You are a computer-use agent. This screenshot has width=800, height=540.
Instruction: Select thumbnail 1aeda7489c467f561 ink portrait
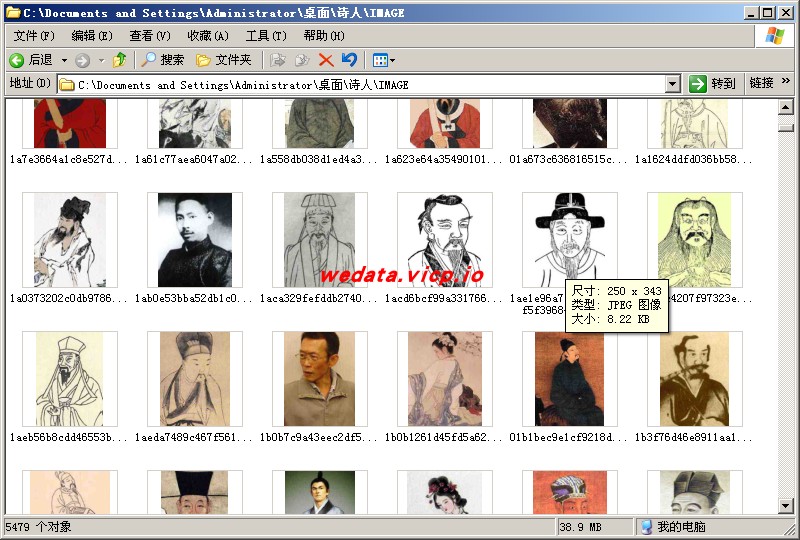[x=195, y=379]
